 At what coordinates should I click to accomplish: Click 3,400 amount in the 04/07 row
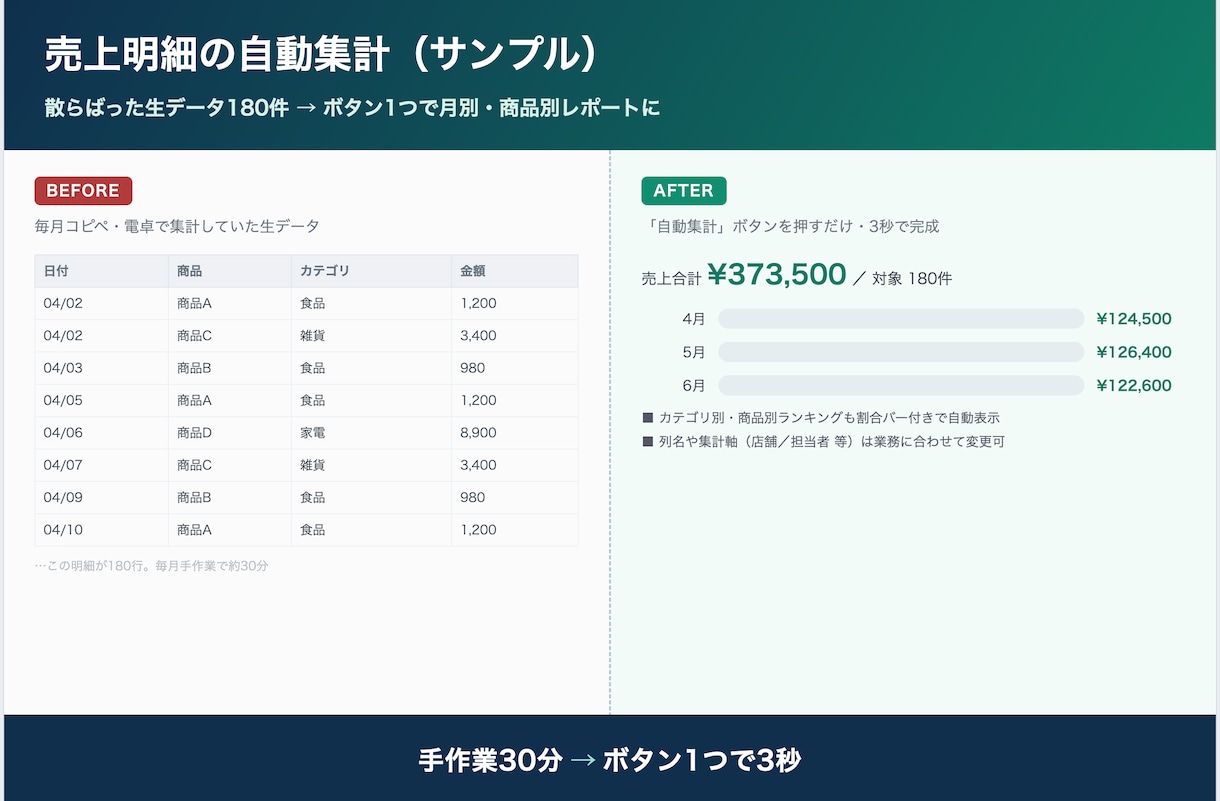coord(514,465)
